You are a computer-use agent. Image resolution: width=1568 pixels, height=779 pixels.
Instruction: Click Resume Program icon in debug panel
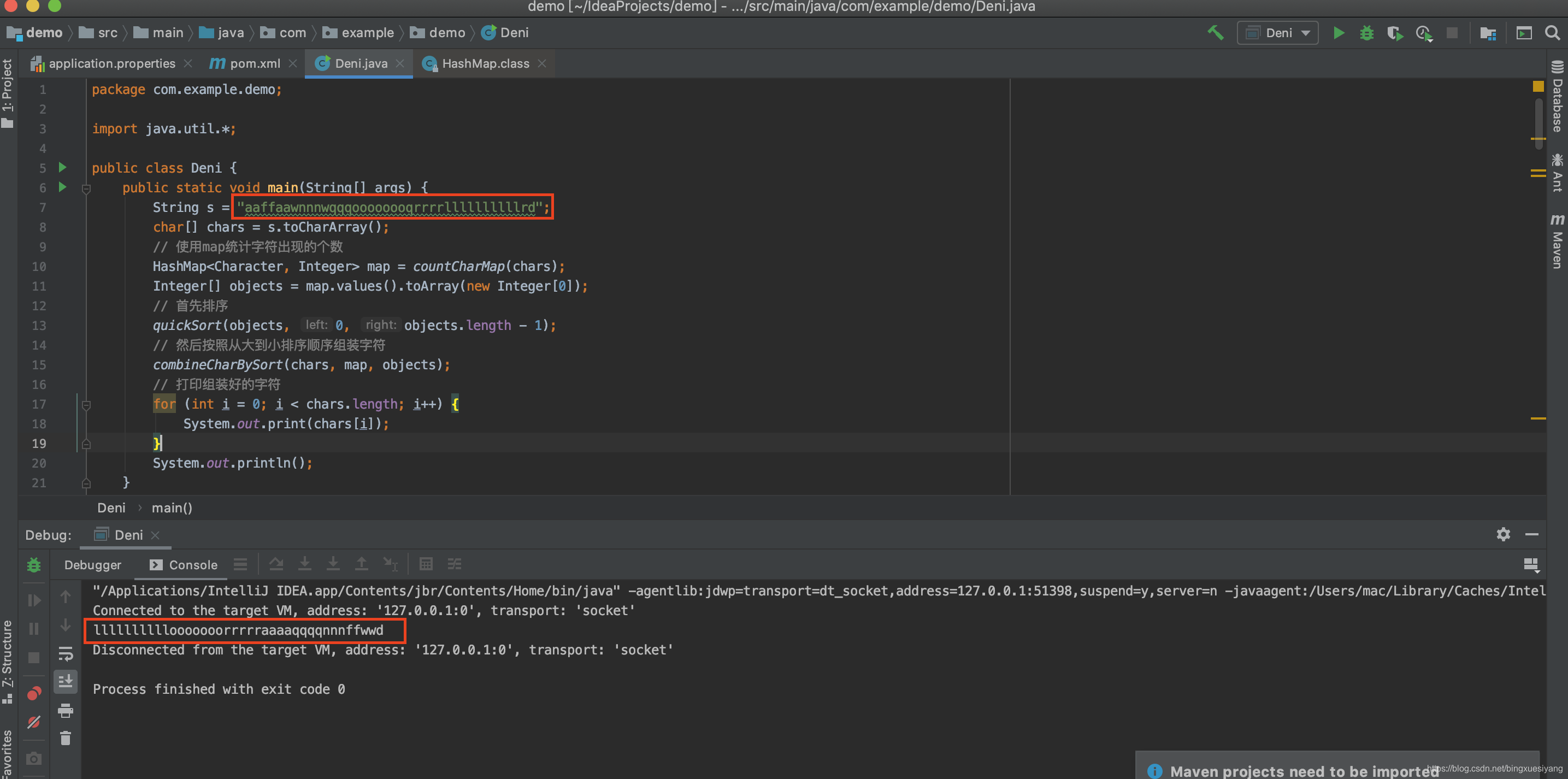34,600
